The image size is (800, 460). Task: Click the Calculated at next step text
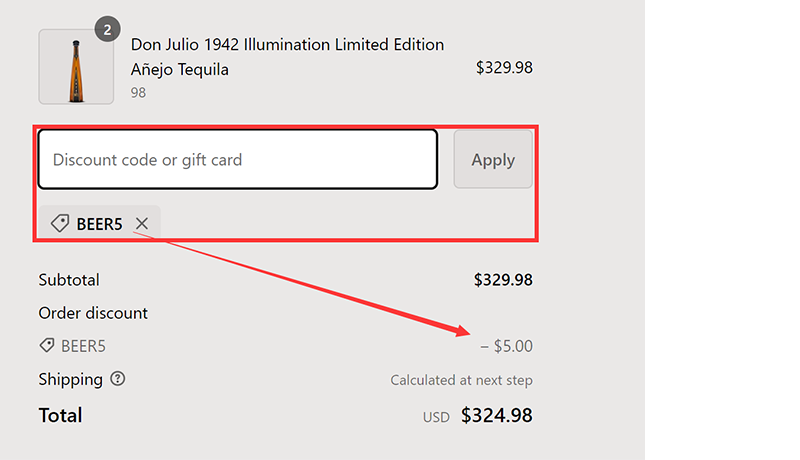(461, 380)
